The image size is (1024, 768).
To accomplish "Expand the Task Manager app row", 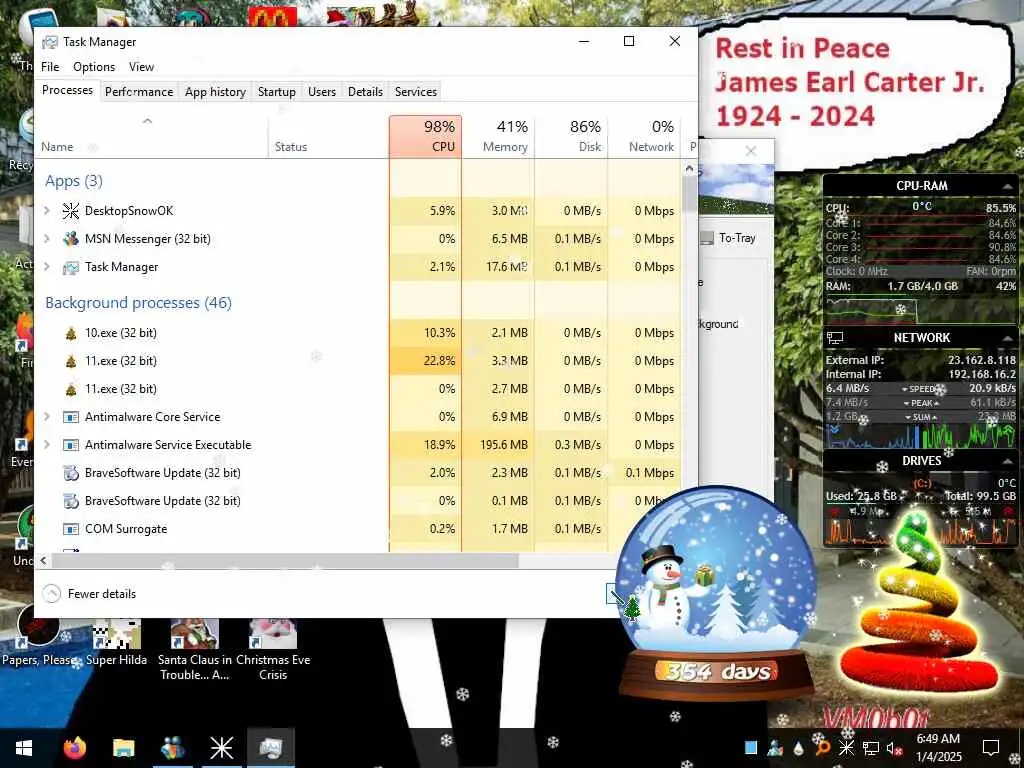I will tap(46, 266).
